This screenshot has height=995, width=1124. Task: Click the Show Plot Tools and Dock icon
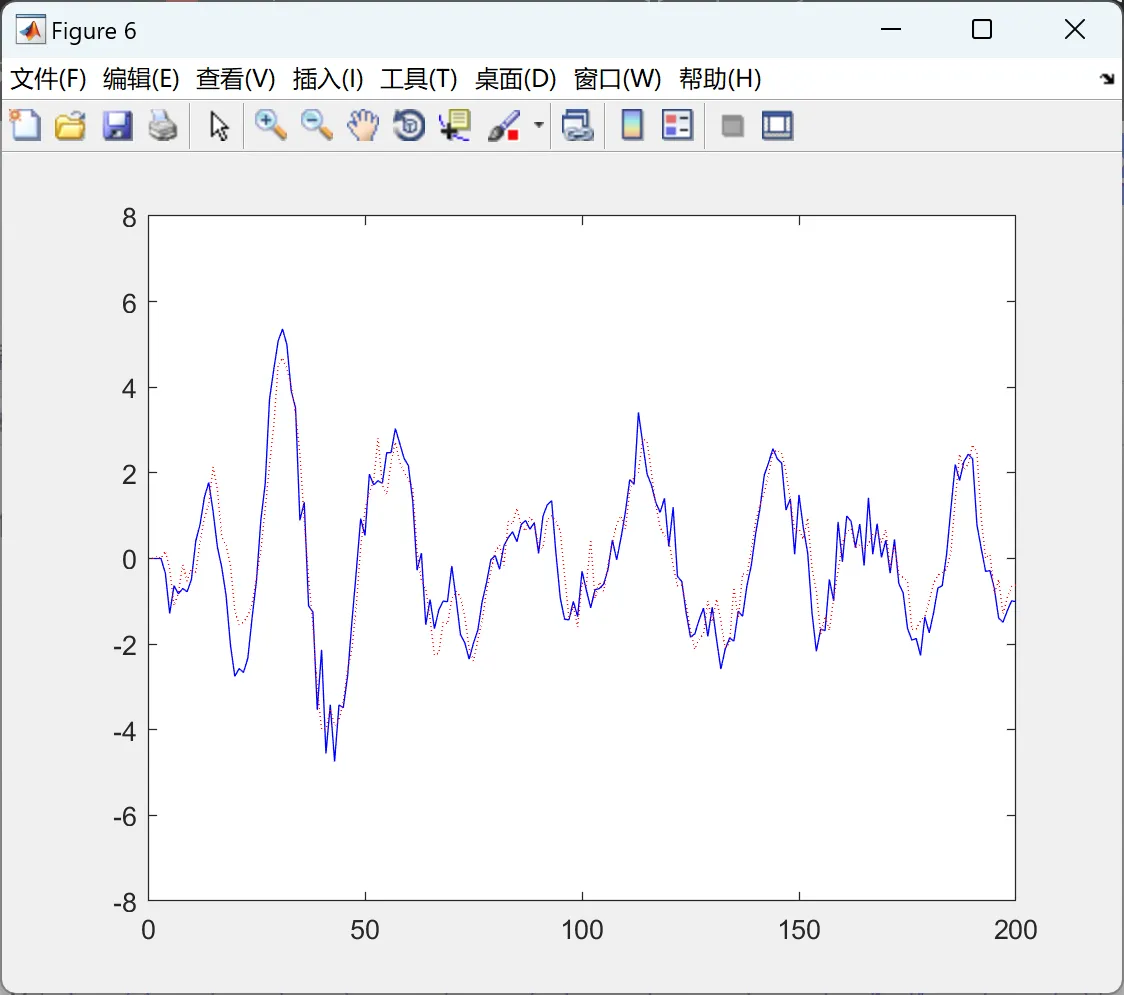tap(777, 125)
